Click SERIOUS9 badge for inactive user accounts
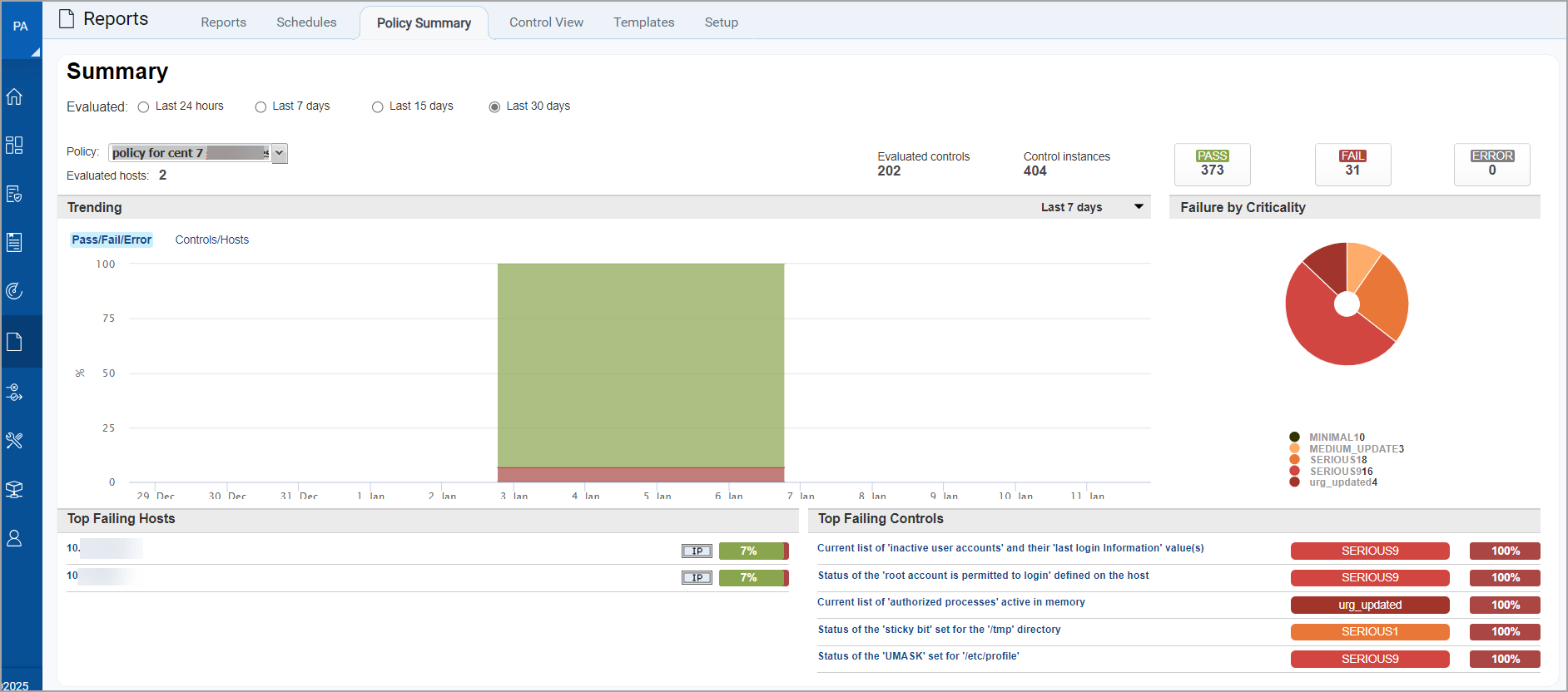This screenshot has width=1568, height=692. click(x=1370, y=551)
